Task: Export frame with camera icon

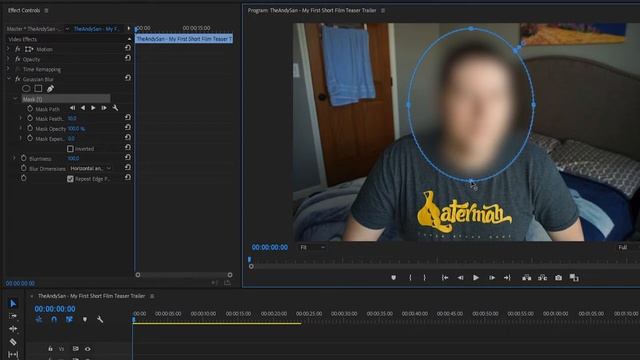Action: tap(558, 278)
